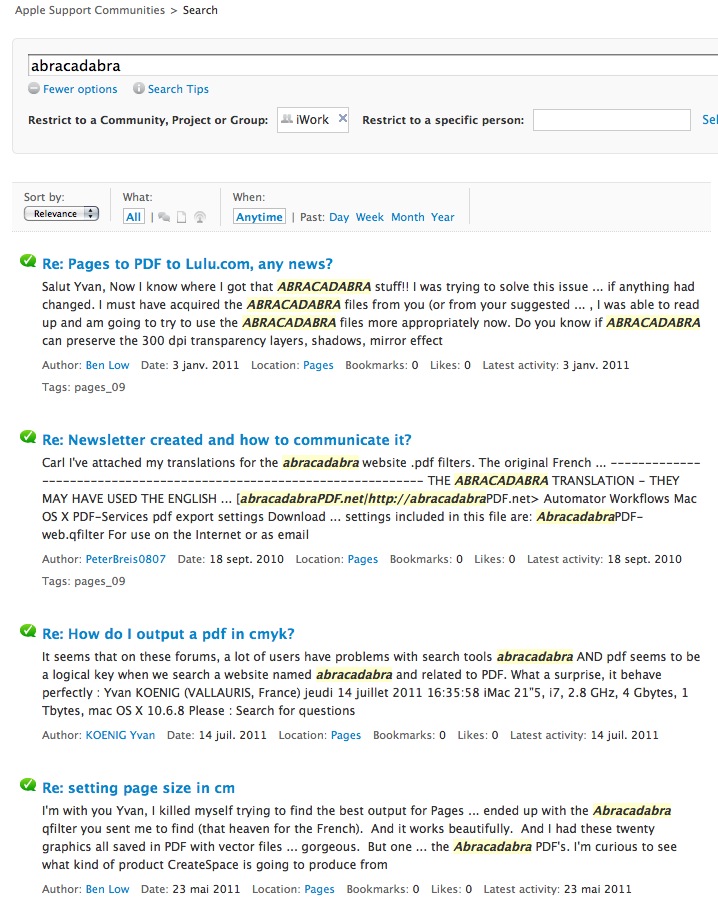Click answered checkmark icon beside Newsletter result

(28, 436)
